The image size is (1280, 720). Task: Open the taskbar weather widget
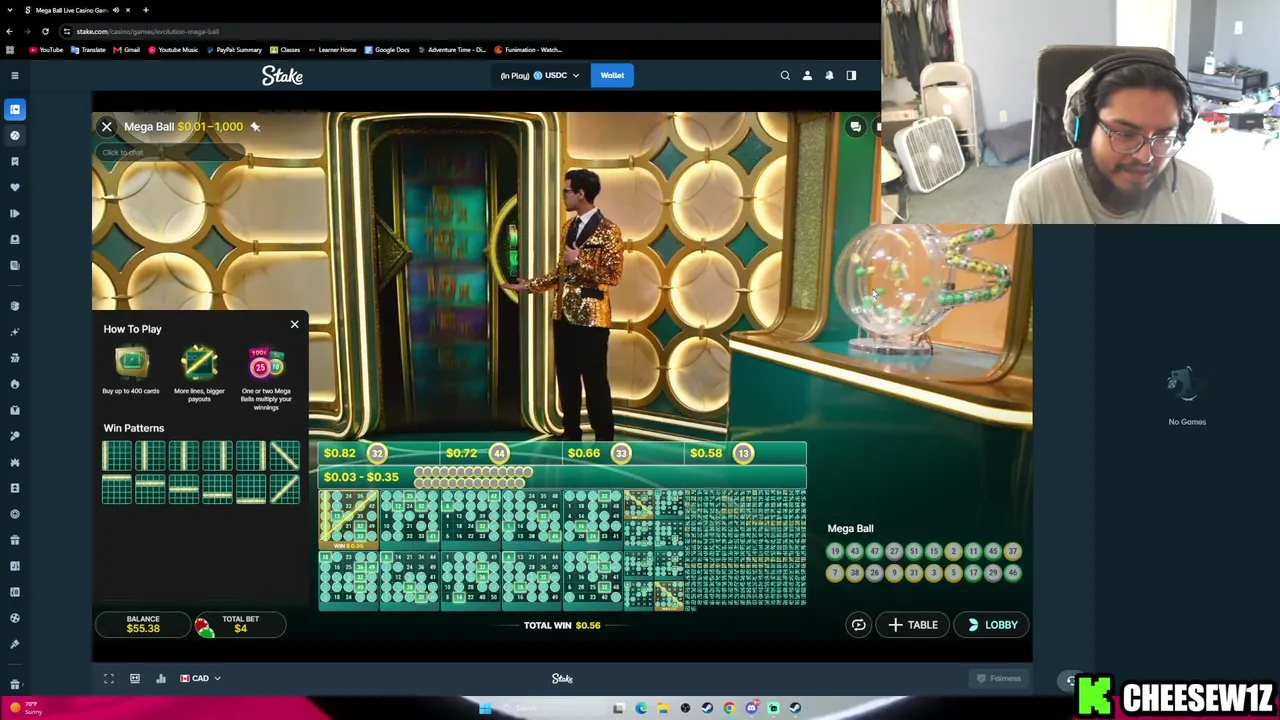pyautogui.click(x=24, y=708)
